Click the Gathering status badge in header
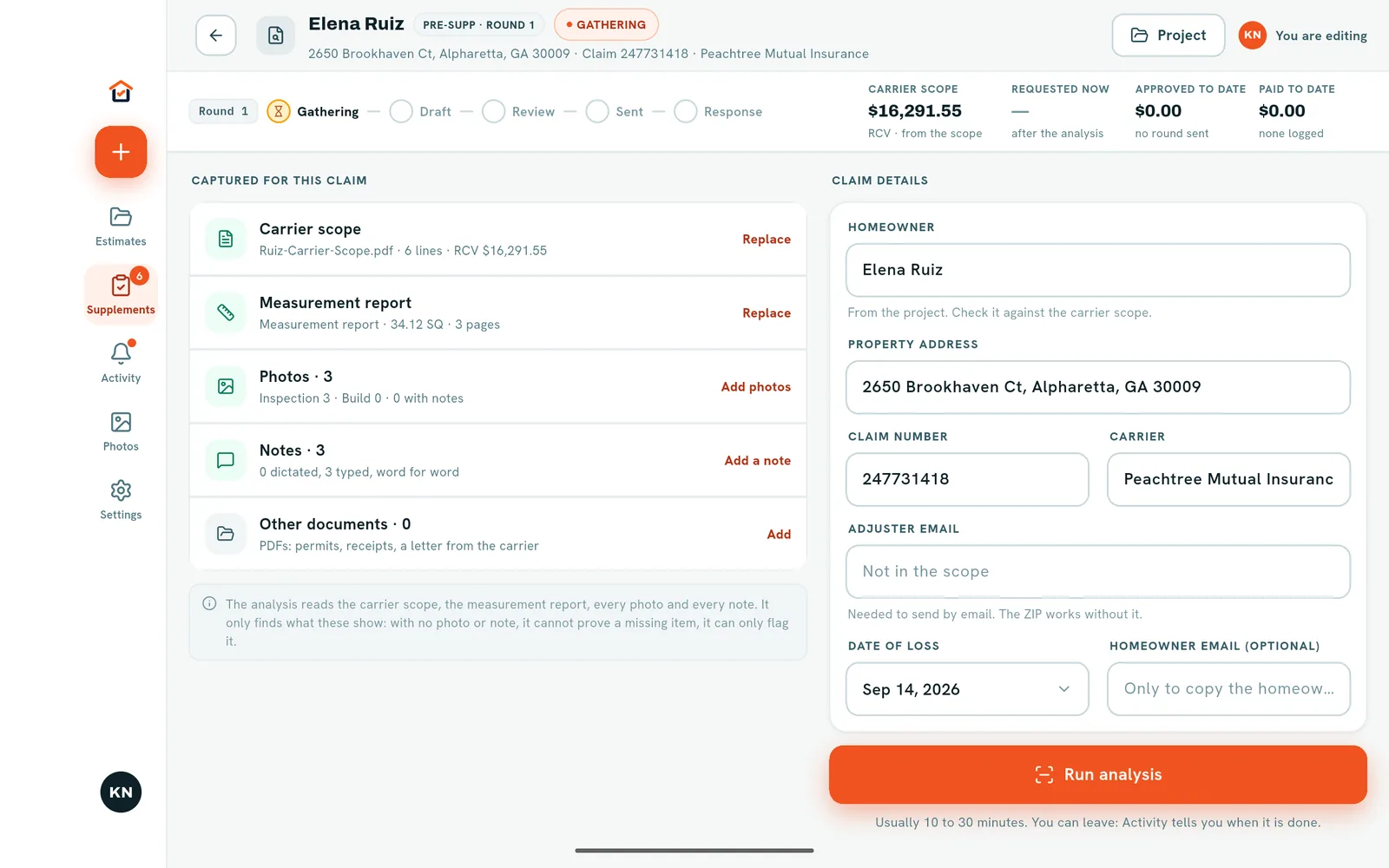This screenshot has height=868, width=1389. tap(606, 24)
